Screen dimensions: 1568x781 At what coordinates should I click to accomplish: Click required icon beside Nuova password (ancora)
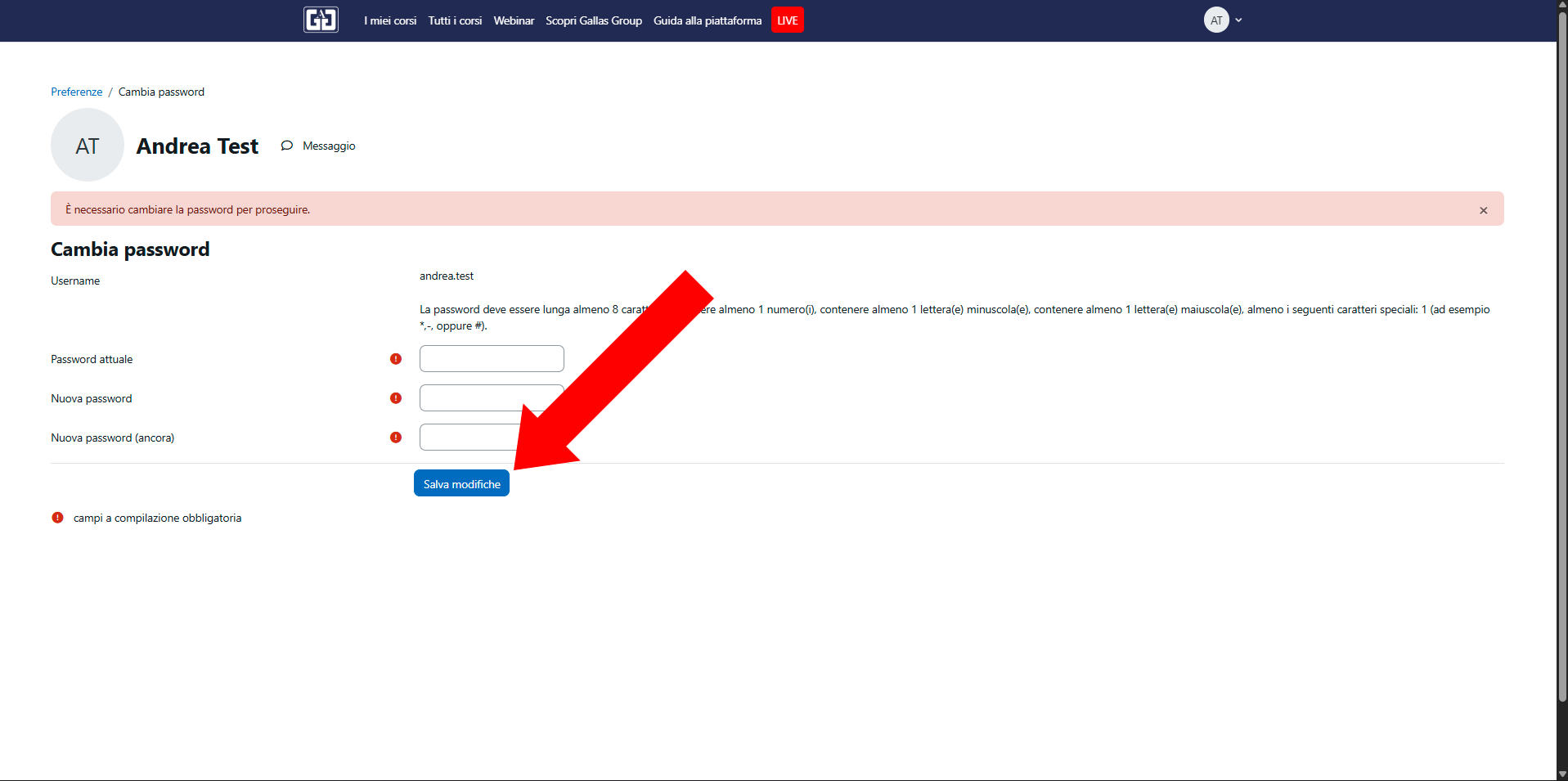[396, 438]
